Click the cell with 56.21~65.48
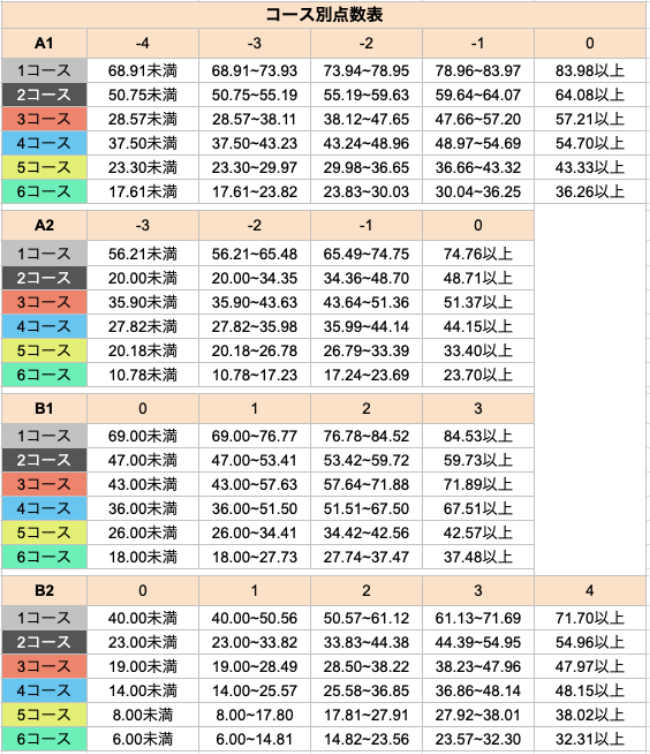Image resolution: width=650 pixels, height=754 pixels. (255, 253)
